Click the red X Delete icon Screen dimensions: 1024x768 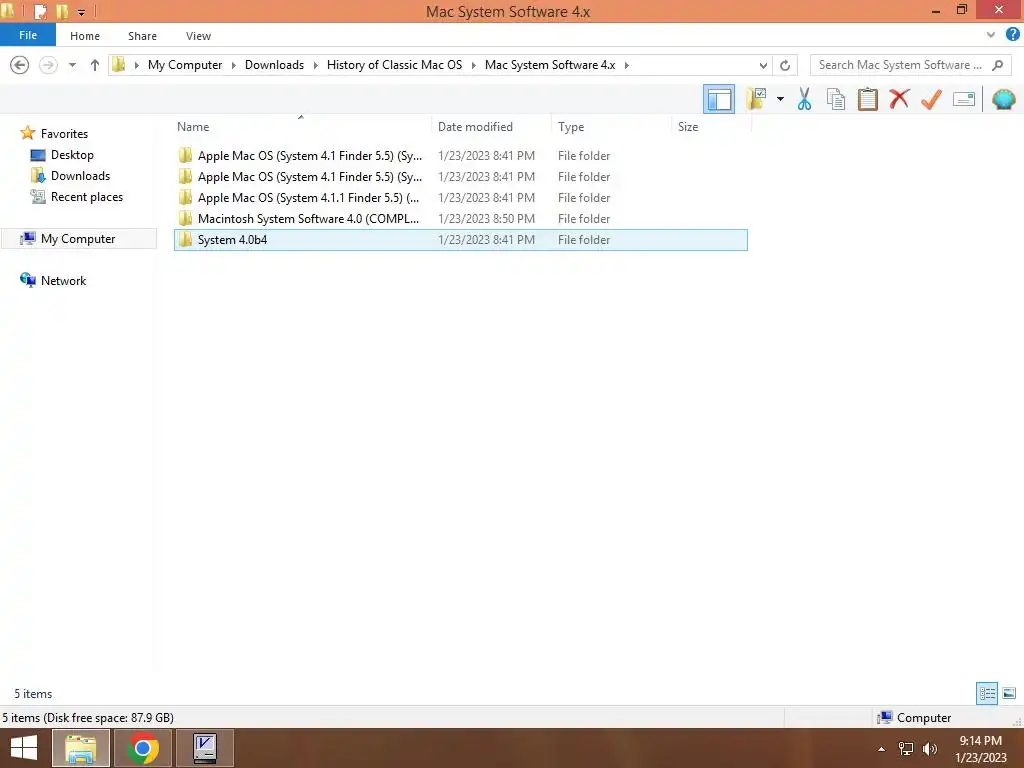point(899,99)
